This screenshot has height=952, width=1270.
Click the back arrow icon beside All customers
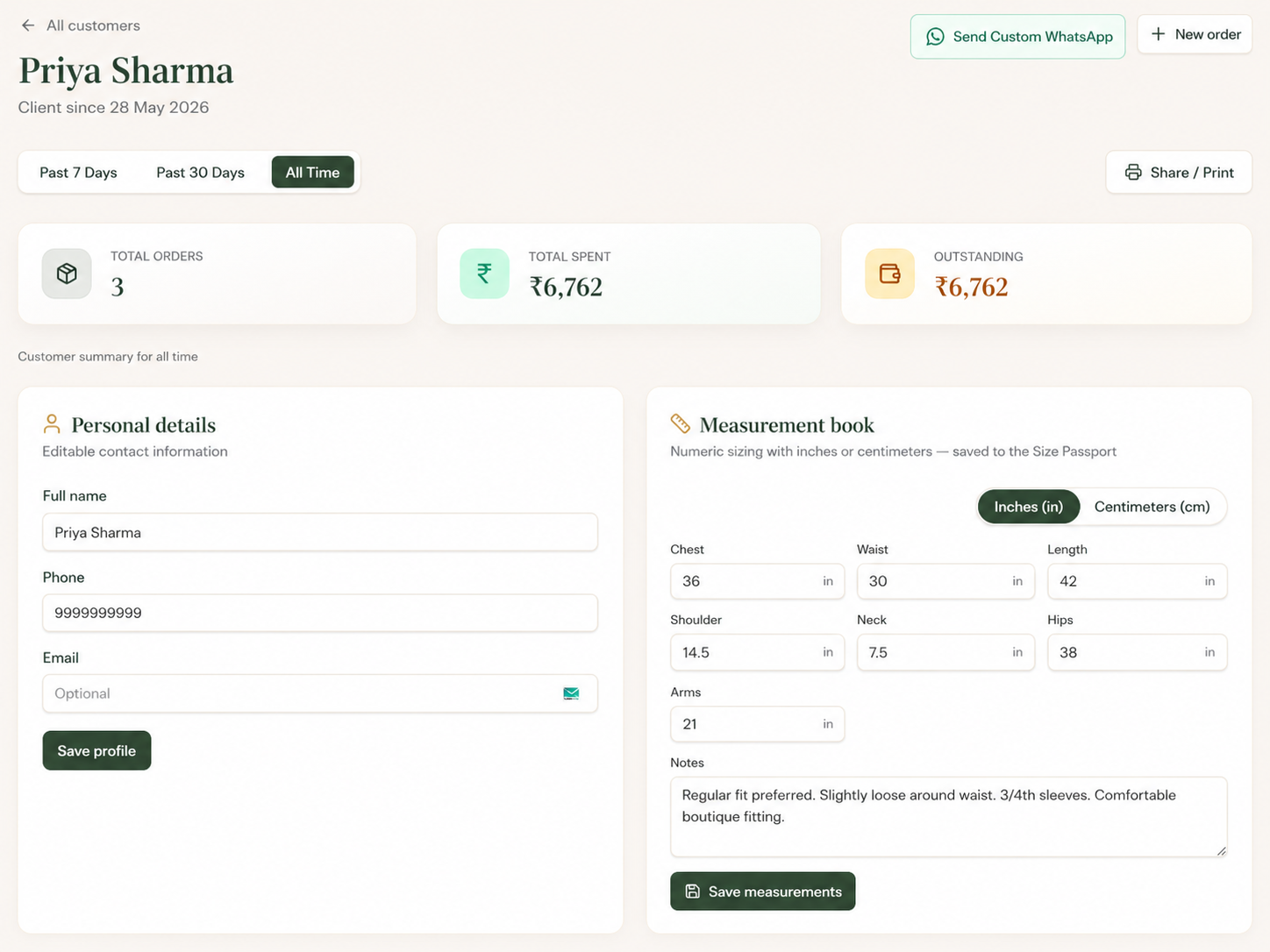28,25
